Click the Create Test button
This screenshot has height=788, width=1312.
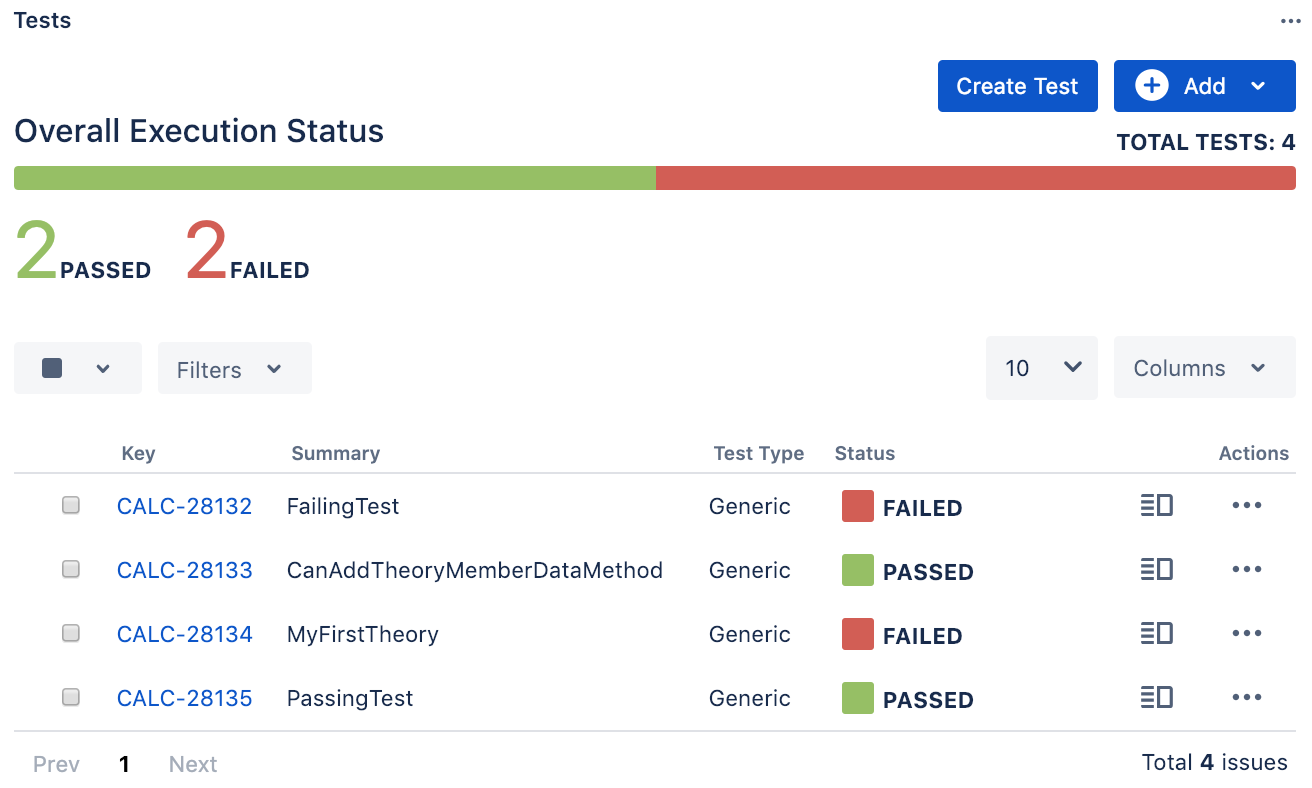point(1018,86)
